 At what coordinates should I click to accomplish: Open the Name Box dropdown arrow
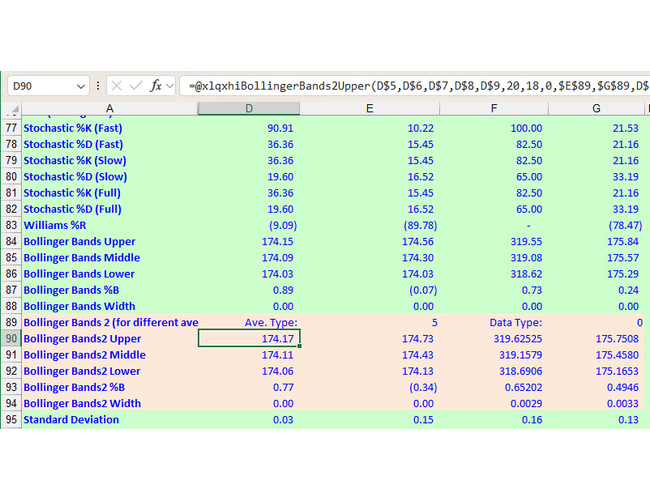pos(80,86)
